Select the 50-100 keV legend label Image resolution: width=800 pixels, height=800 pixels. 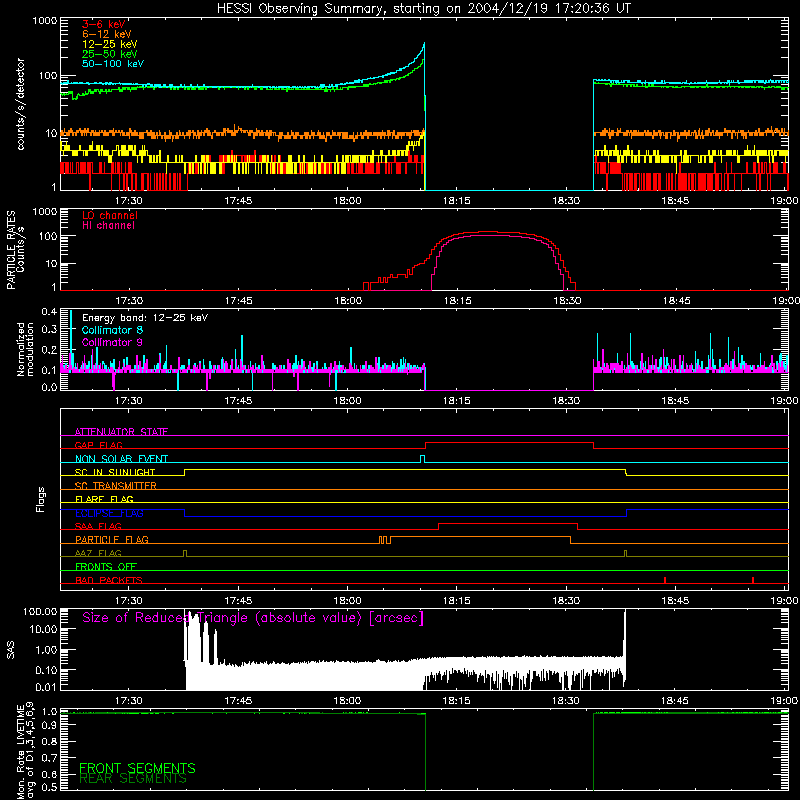click(x=113, y=63)
